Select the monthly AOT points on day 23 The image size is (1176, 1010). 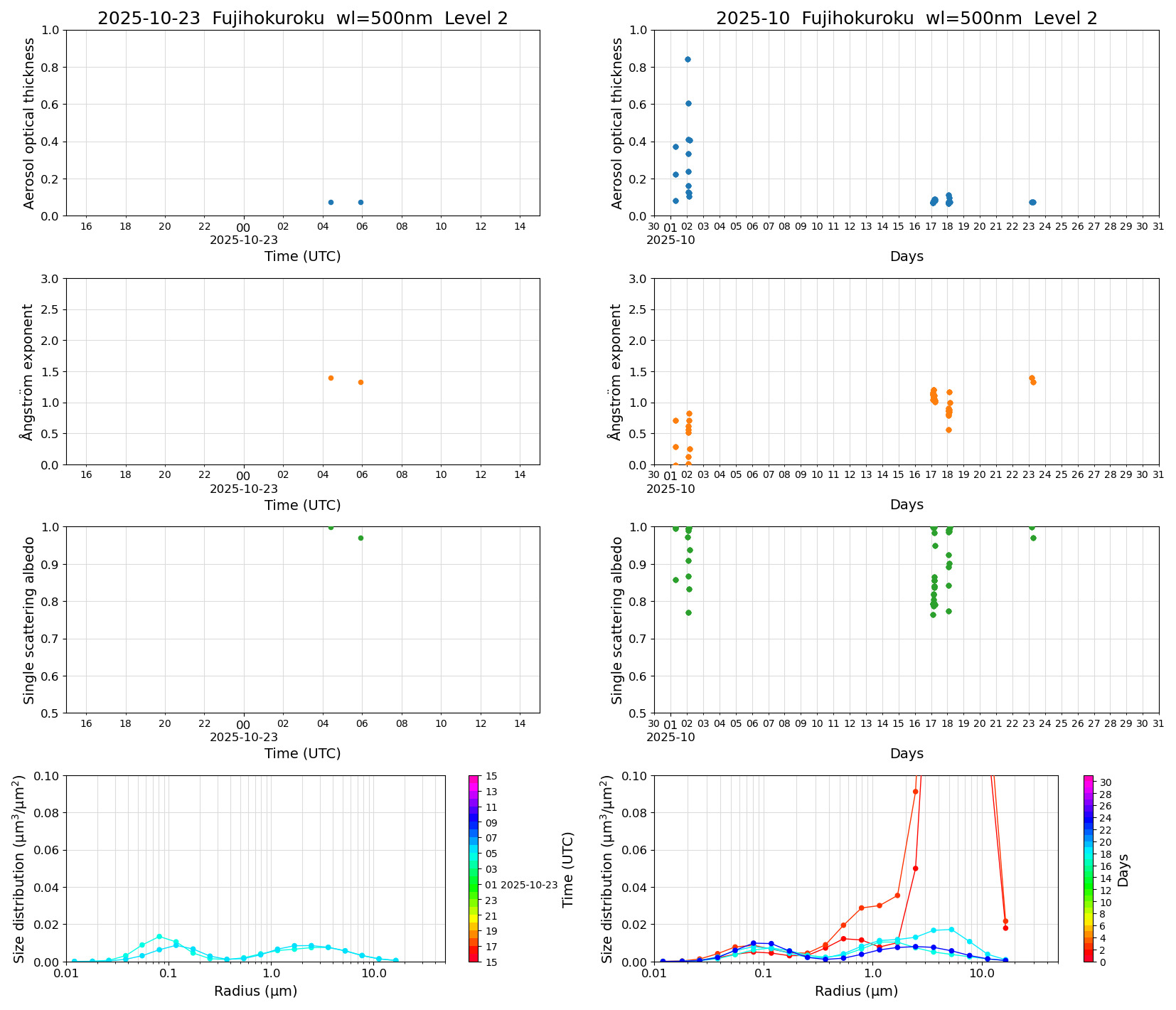[1032, 202]
